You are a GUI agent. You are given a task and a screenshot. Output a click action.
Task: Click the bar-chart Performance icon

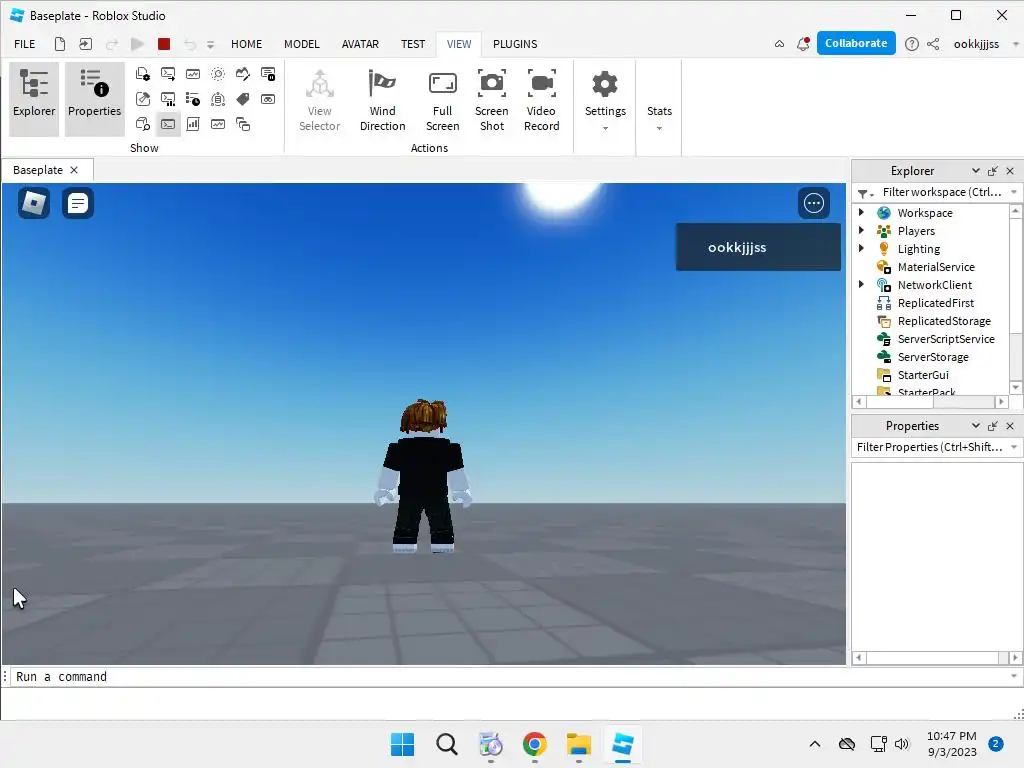point(193,124)
